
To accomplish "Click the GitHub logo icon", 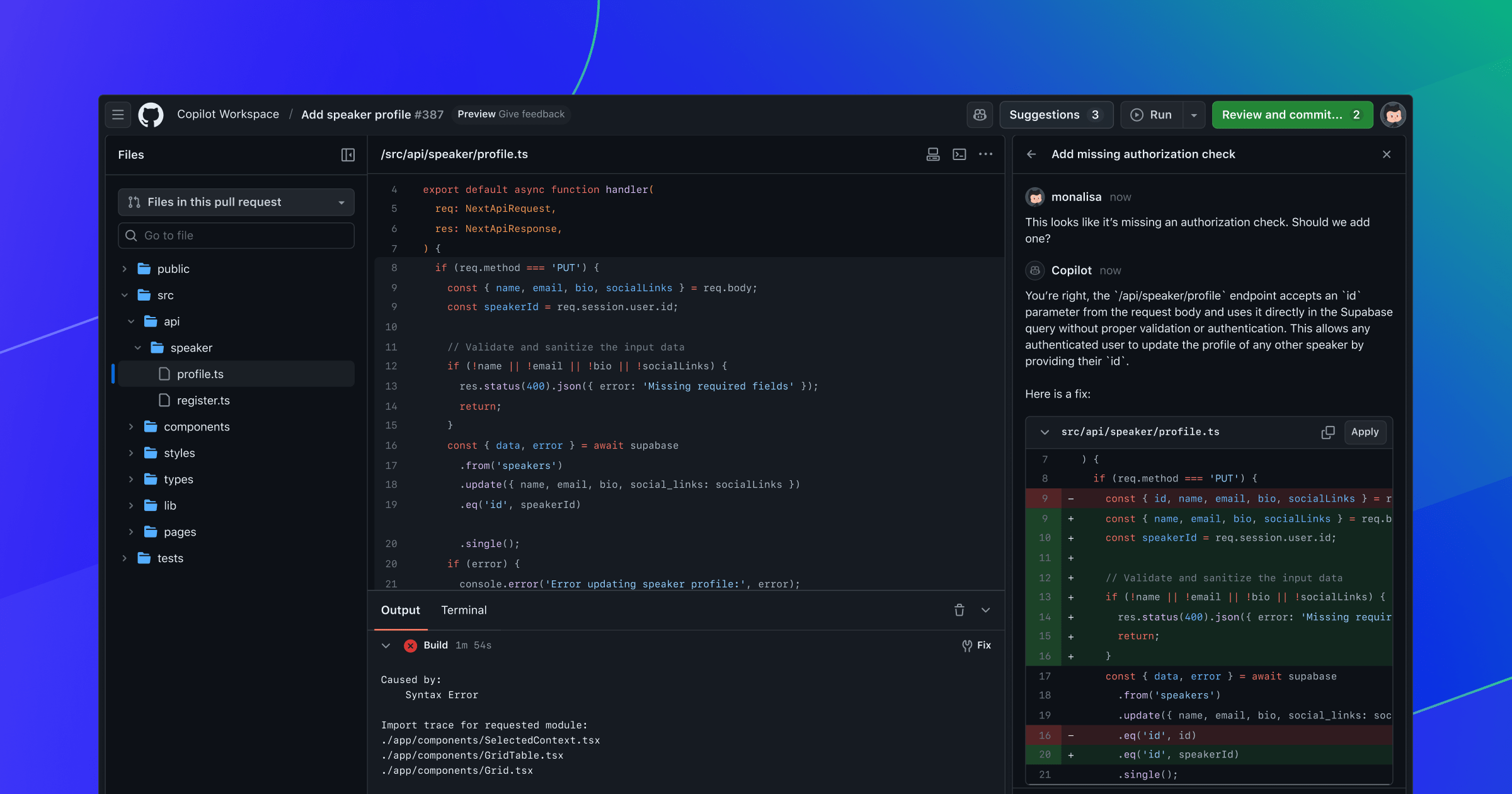I will (x=151, y=115).
